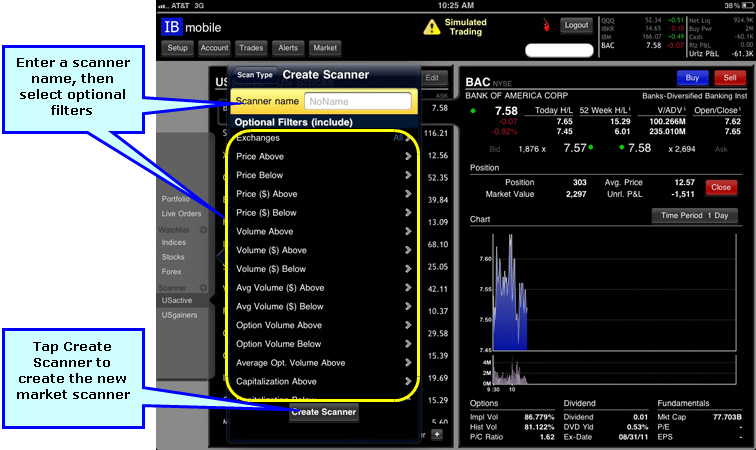Tap the Ex-Date value 08/31/11
Image resolution: width=756 pixels, height=450 pixels.
pyautogui.click(x=633, y=437)
